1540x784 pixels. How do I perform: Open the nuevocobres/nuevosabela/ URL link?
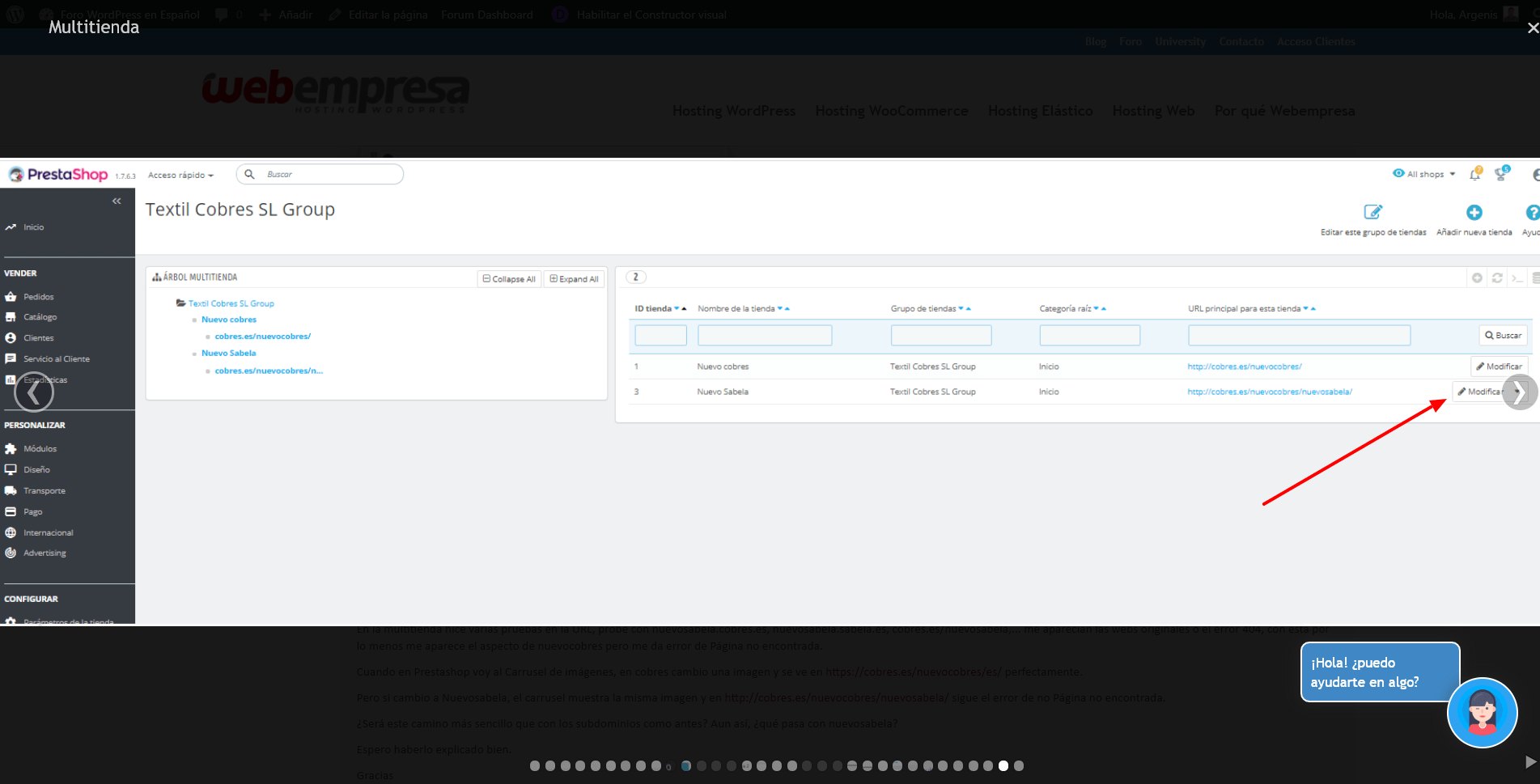[x=1270, y=392]
